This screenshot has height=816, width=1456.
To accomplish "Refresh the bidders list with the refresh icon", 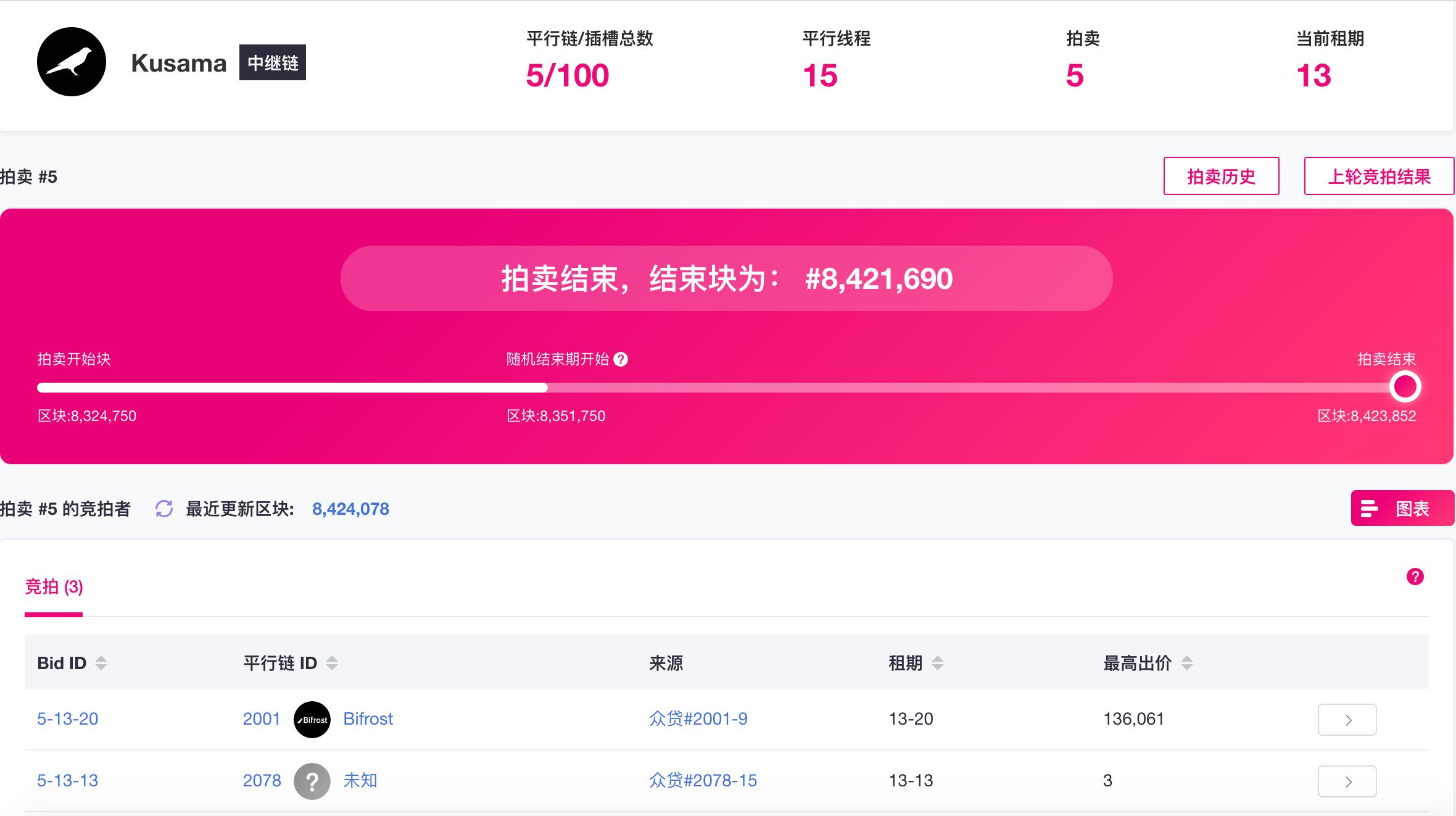I will [x=163, y=509].
